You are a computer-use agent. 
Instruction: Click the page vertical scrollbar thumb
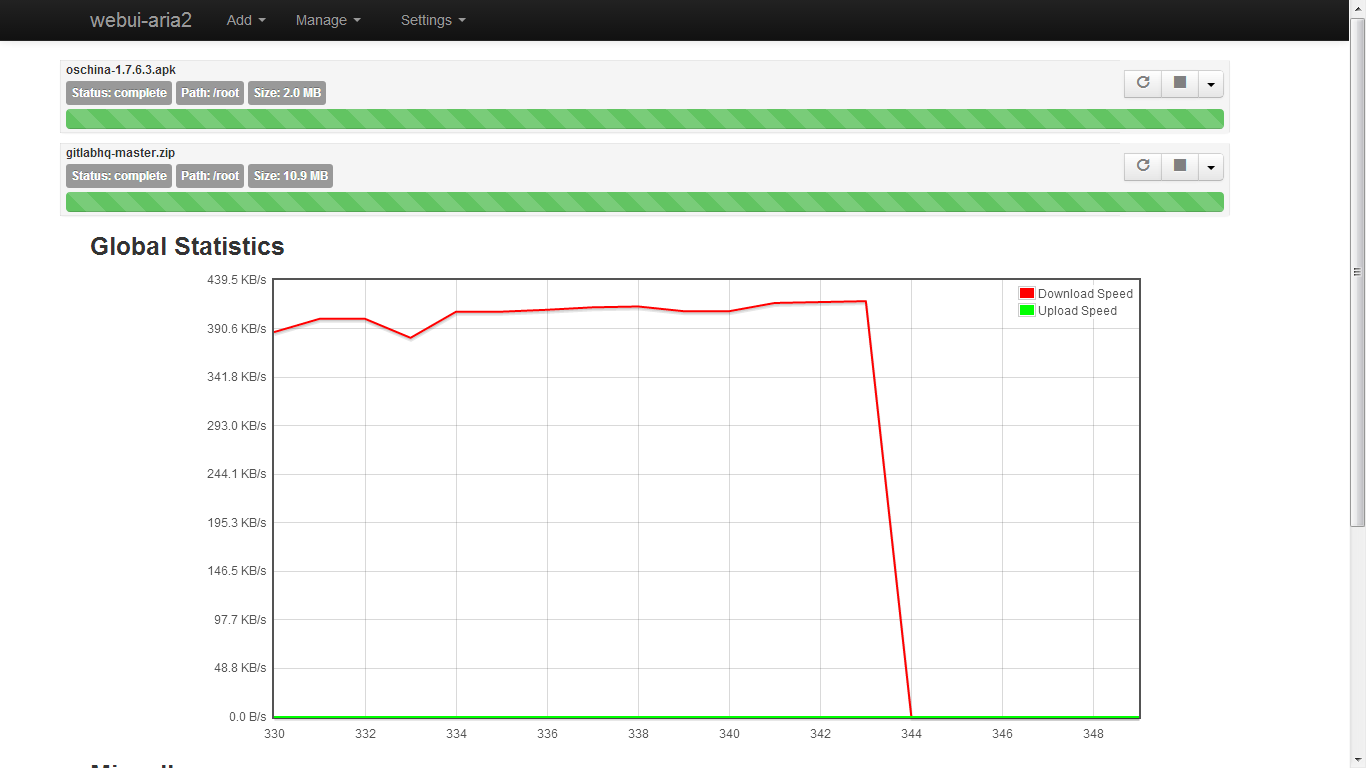(1358, 271)
